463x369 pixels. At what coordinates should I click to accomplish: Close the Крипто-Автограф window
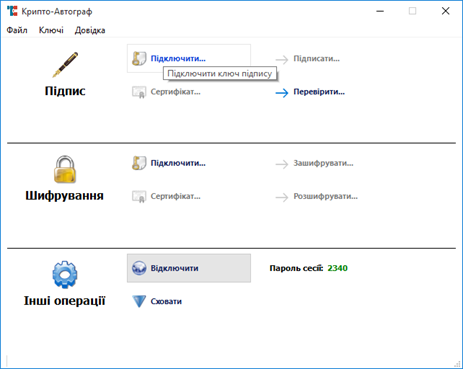point(446,11)
